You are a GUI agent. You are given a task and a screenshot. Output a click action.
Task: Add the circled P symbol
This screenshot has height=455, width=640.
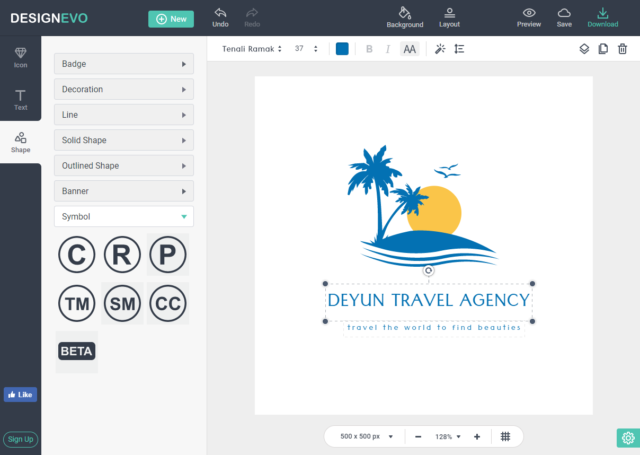(168, 255)
